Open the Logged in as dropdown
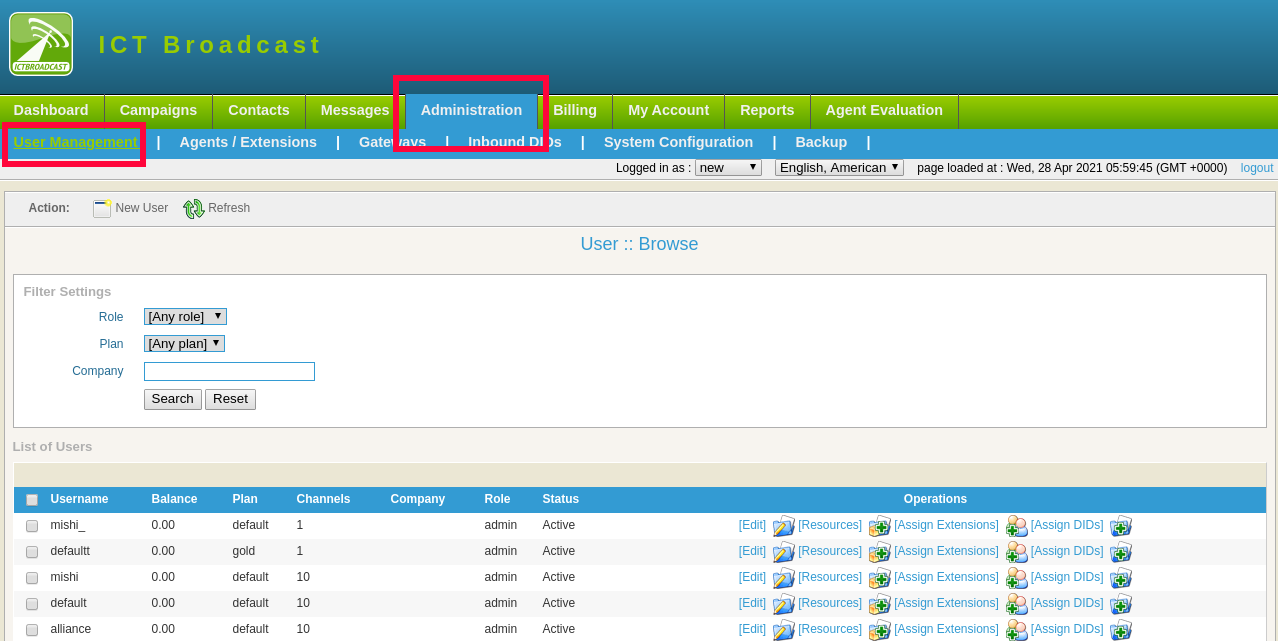This screenshot has width=1278, height=641. pyautogui.click(x=728, y=168)
